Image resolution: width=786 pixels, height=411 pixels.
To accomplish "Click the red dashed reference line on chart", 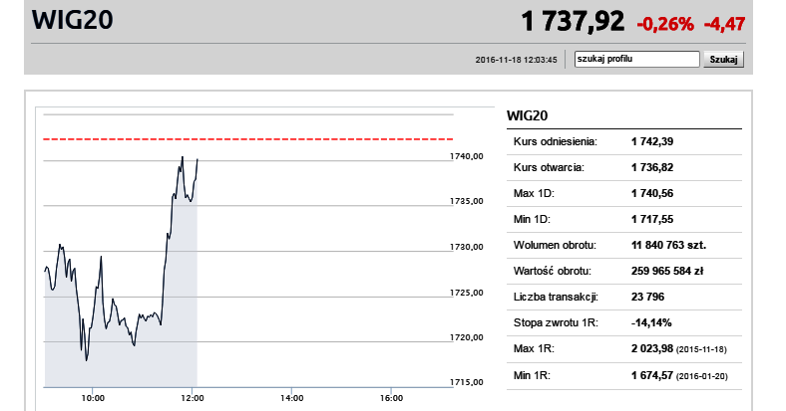I will pyautogui.click(x=248, y=139).
